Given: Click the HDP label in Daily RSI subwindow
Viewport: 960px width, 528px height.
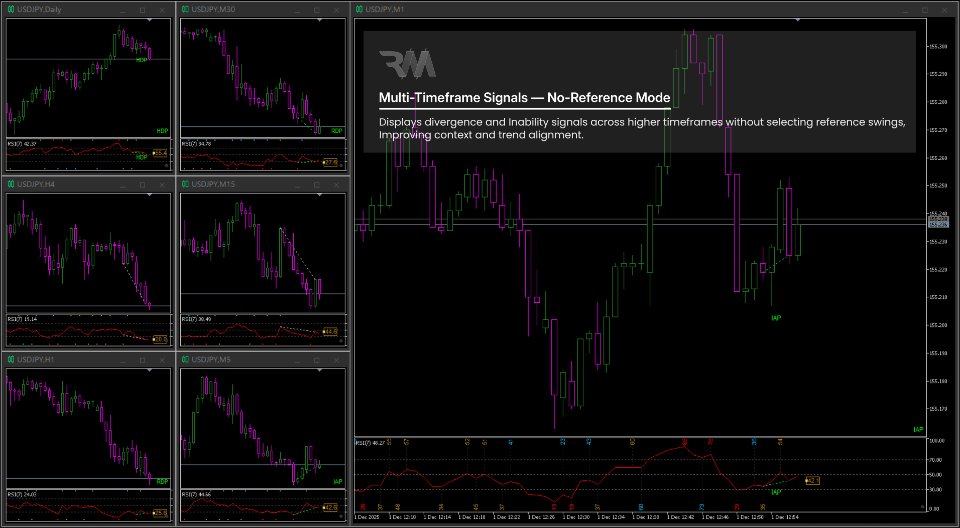Looking at the screenshot, I should [x=141, y=157].
